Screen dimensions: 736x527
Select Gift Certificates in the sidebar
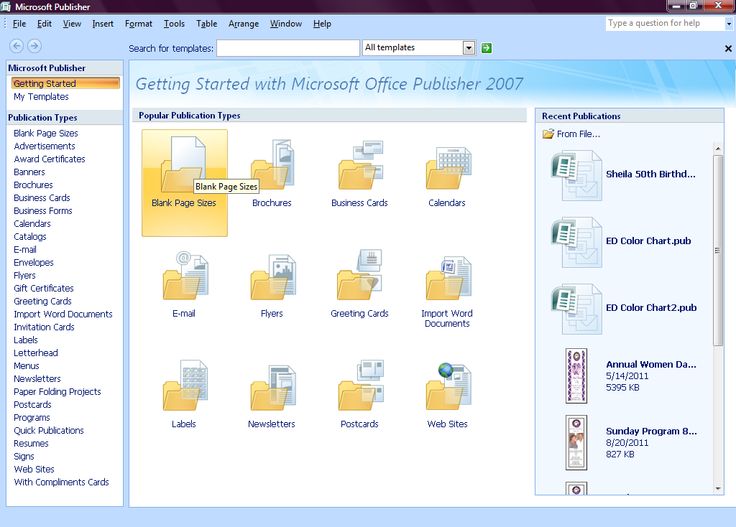click(44, 288)
